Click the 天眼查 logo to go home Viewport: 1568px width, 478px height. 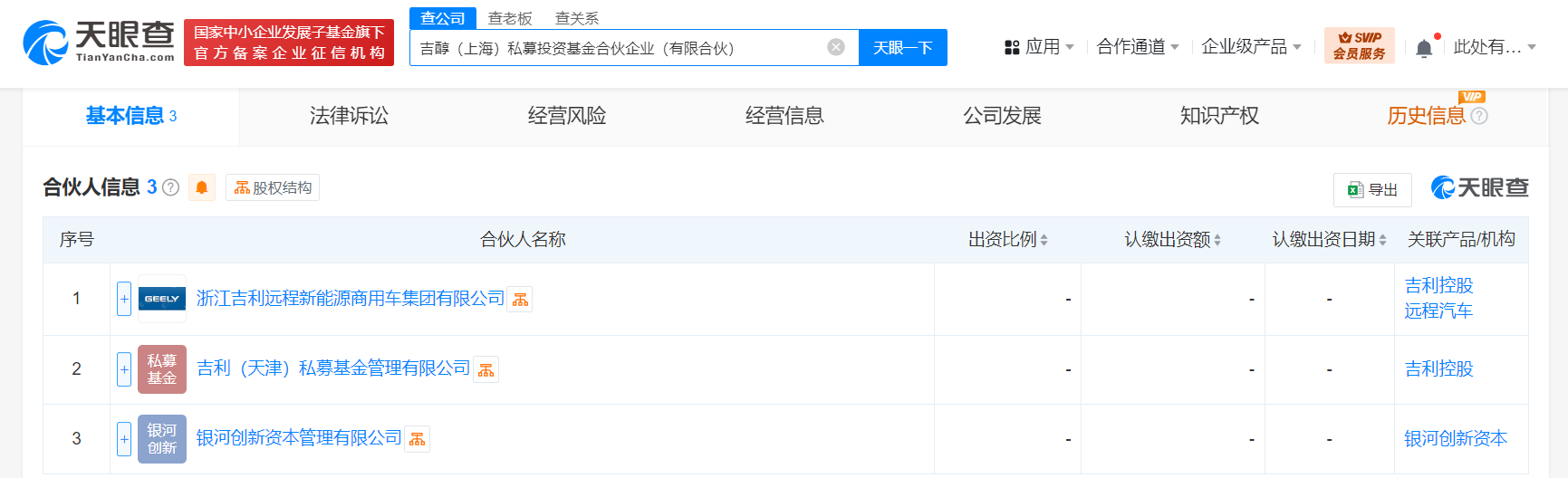pos(99,43)
